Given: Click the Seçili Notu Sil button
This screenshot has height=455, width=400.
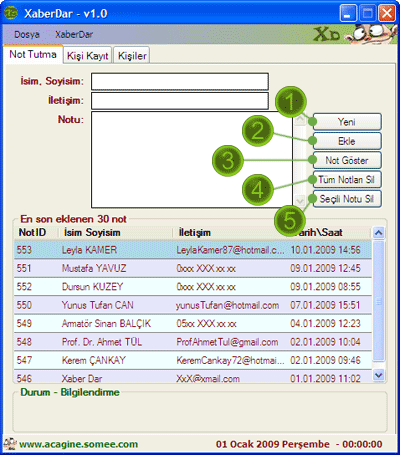Looking at the screenshot, I should (x=347, y=199).
